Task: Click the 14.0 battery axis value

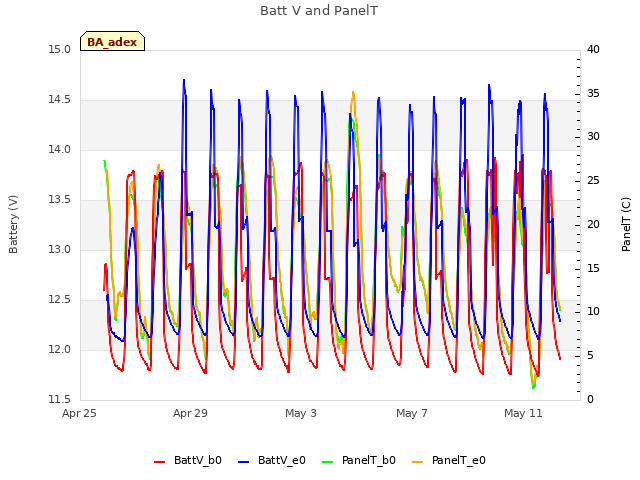Action: click(60, 150)
